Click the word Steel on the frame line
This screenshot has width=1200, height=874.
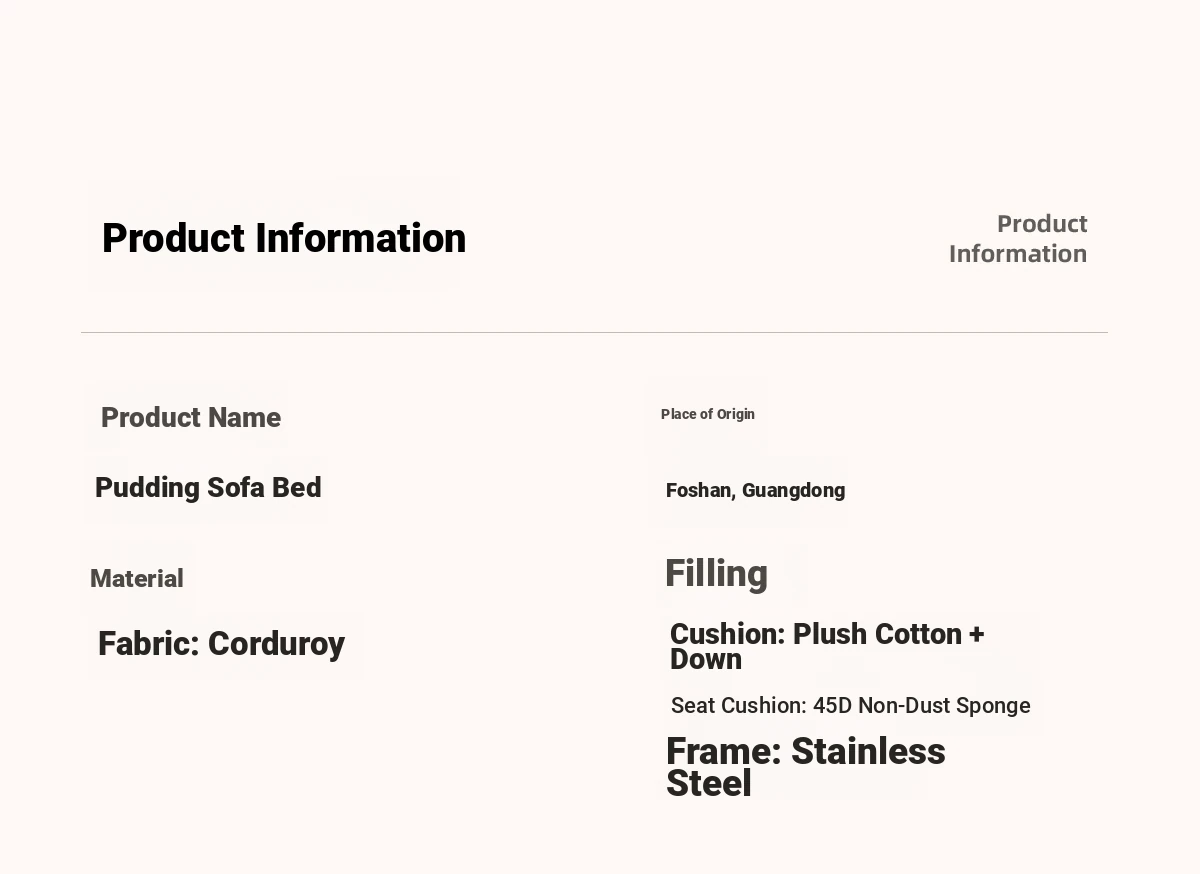(709, 784)
